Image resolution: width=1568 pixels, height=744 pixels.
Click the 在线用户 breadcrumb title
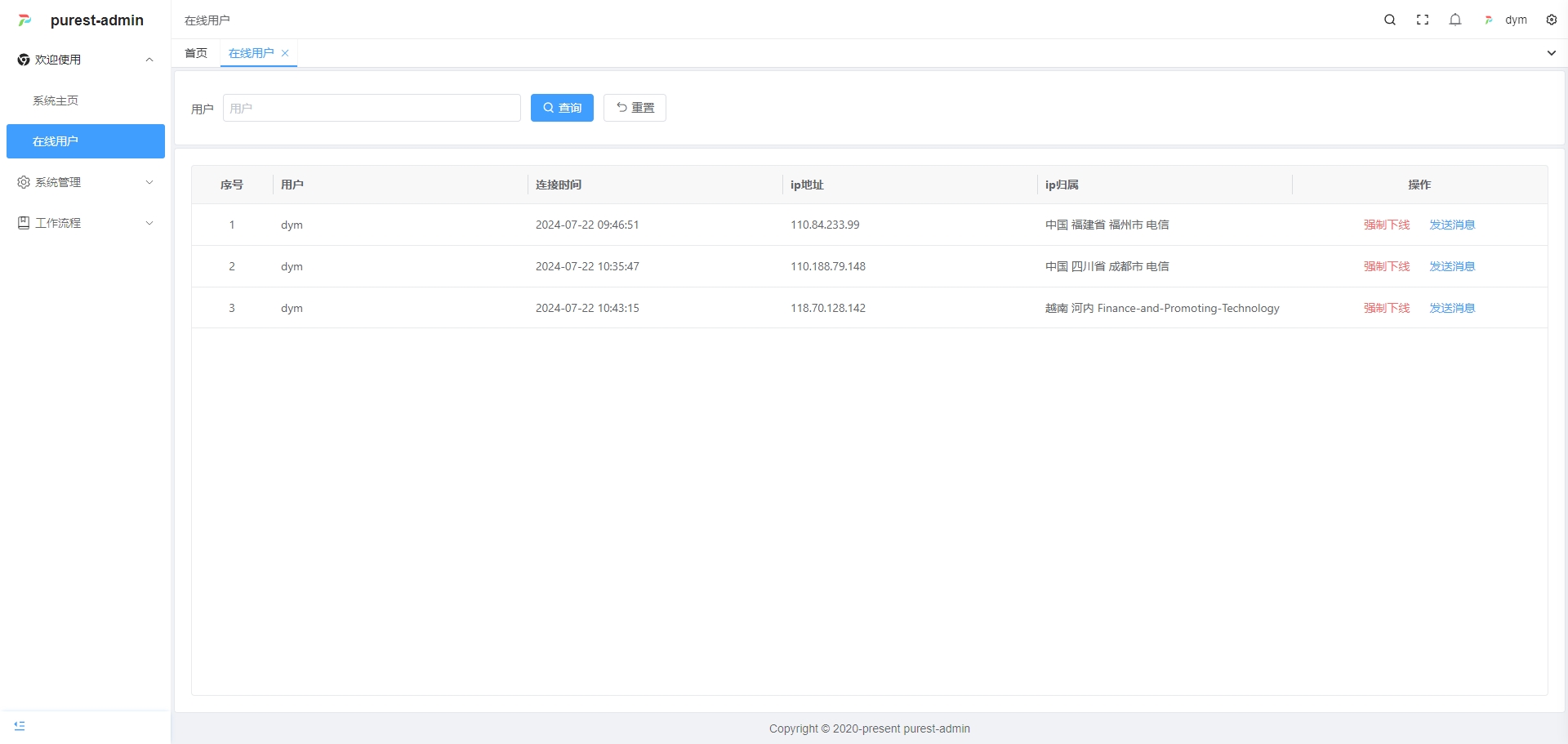point(207,20)
